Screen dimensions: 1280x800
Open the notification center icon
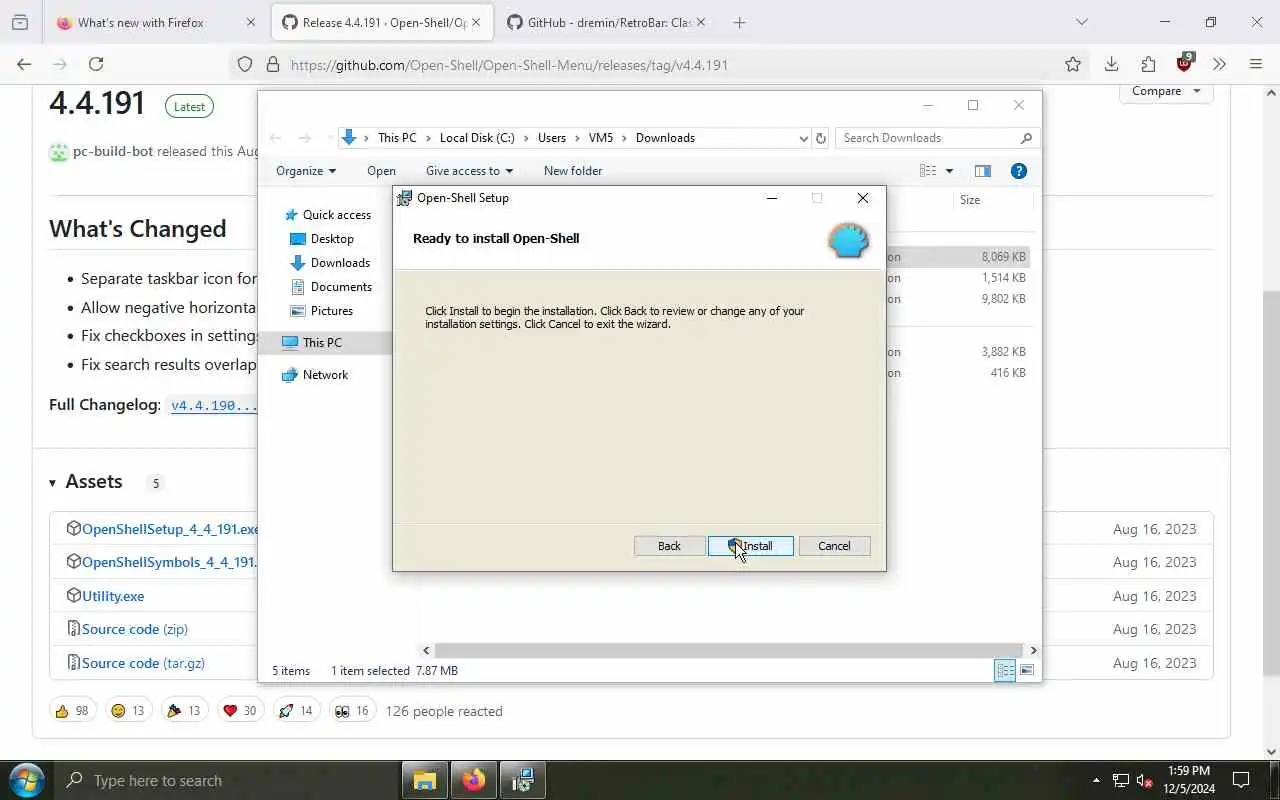(x=1241, y=780)
